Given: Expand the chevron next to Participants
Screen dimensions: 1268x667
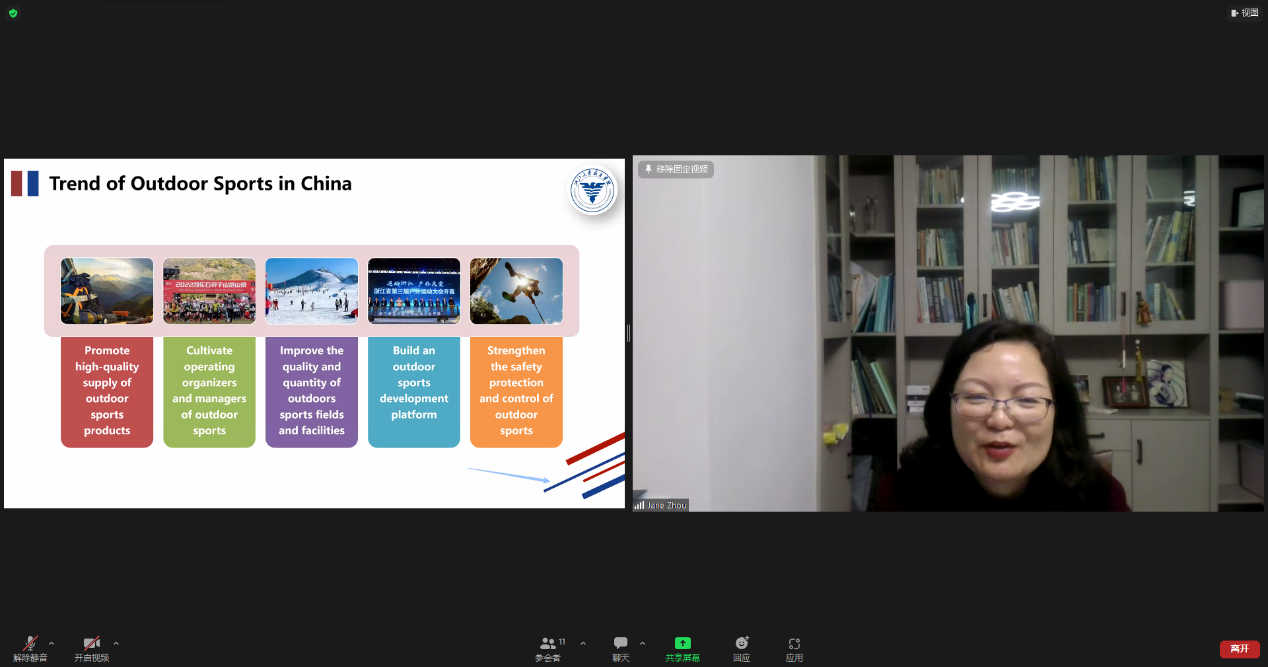Looking at the screenshot, I should (x=583, y=643).
